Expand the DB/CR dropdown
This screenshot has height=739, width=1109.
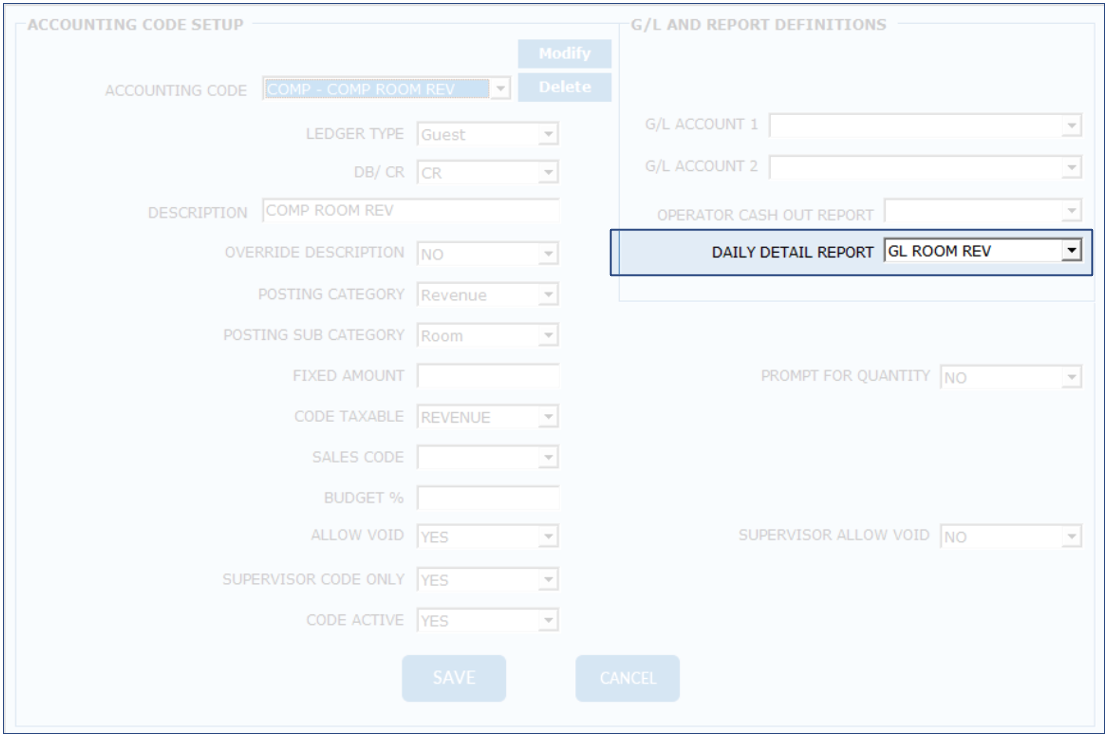pyautogui.click(x=547, y=173)
